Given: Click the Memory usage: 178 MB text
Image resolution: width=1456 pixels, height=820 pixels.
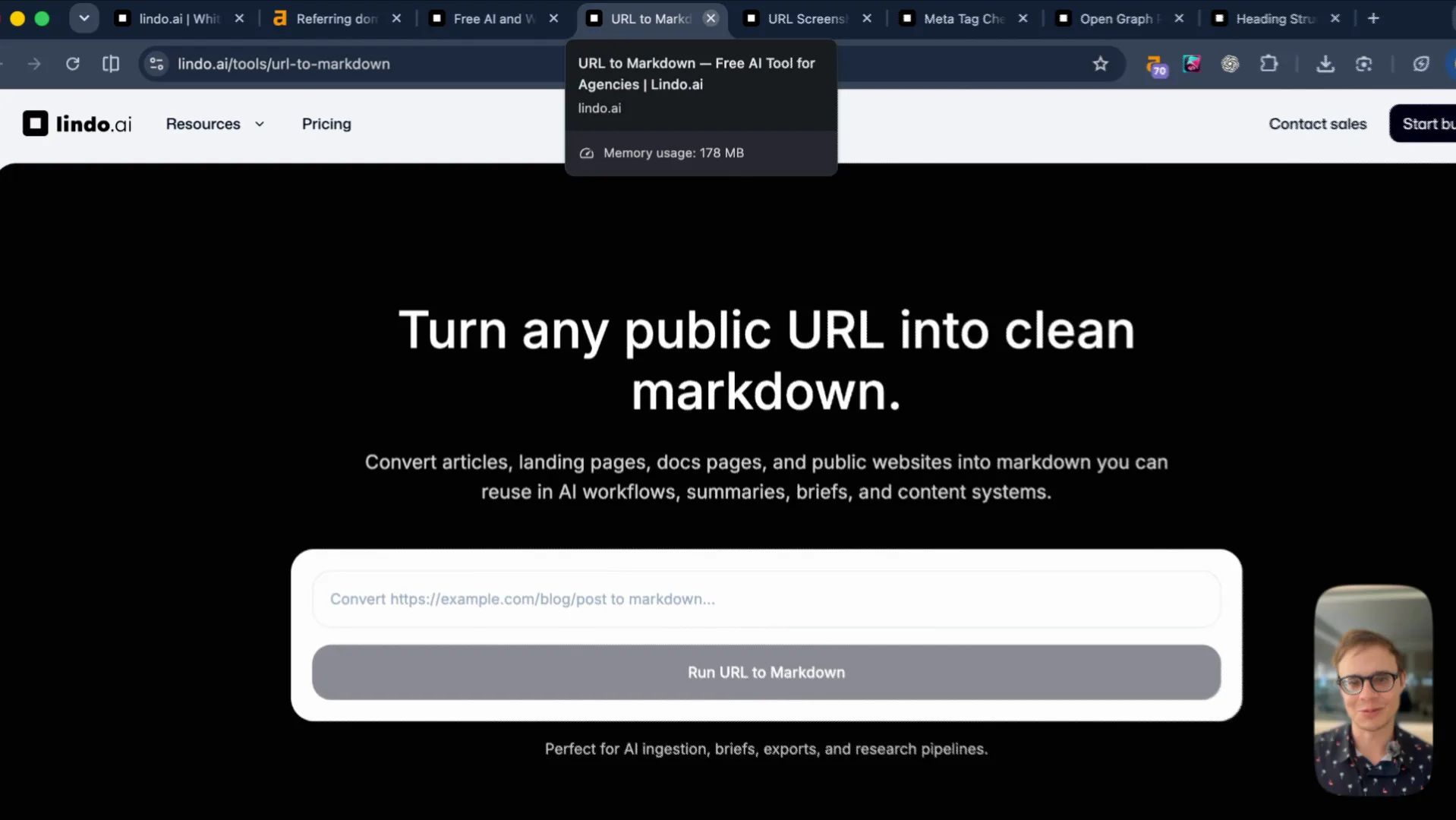Looking at the screenshot, I should click(673, 153).
